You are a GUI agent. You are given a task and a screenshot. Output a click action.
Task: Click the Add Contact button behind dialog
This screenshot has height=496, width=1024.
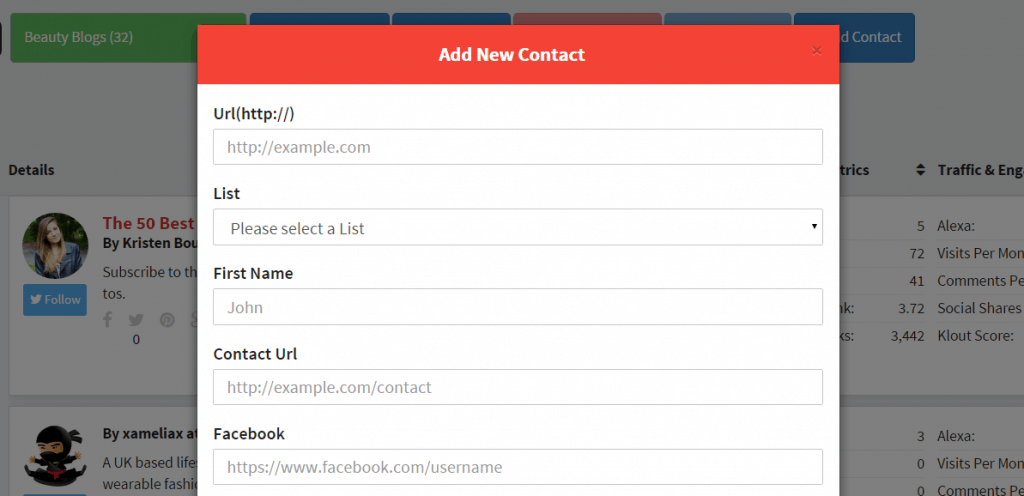pyautogui.click(x=876, y=37)
